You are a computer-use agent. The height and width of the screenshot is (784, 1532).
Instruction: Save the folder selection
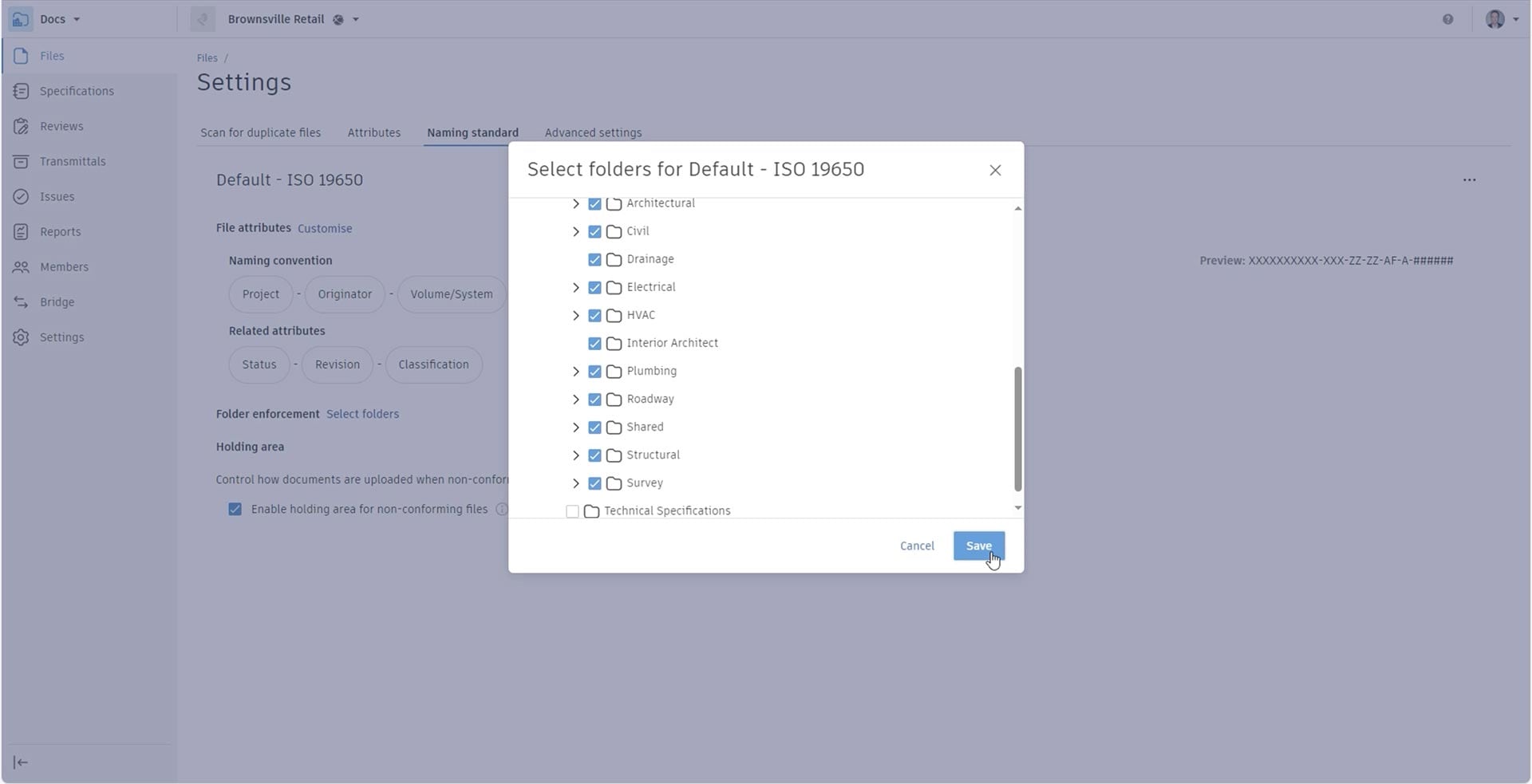click(978, 546)
